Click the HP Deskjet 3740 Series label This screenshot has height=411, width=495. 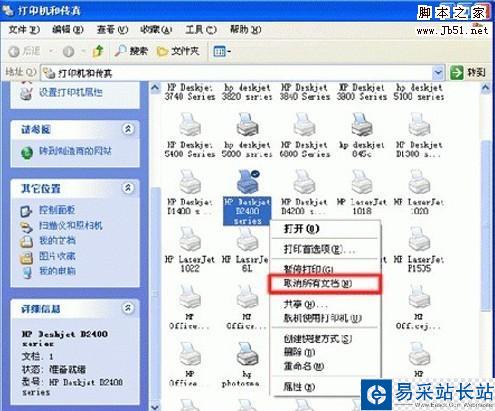click(190, 92)
